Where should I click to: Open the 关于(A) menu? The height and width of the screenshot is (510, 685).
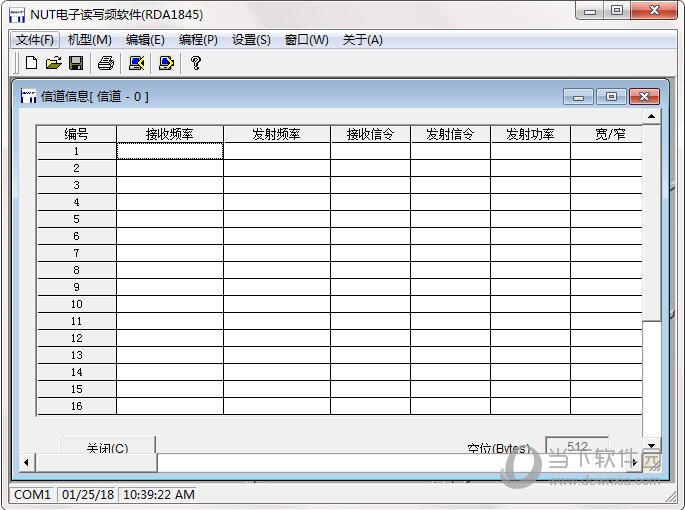pos(363,40)
